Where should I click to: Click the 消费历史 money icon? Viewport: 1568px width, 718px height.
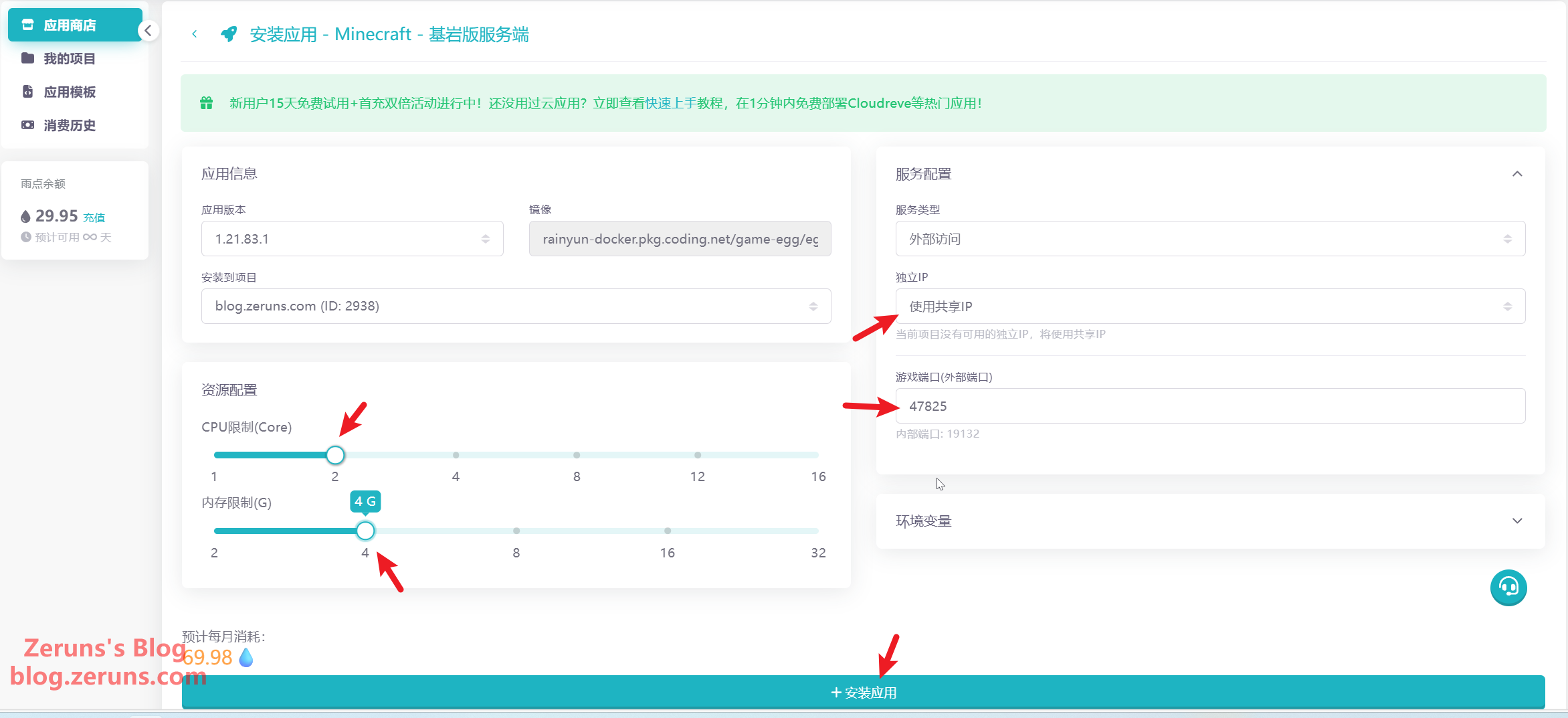click(27, 125)
